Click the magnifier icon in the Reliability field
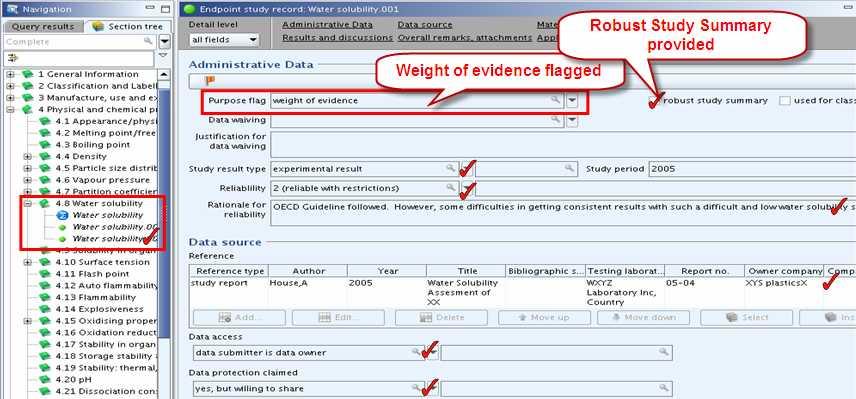The height and width of the screenshot is (399, 856). 450,188
